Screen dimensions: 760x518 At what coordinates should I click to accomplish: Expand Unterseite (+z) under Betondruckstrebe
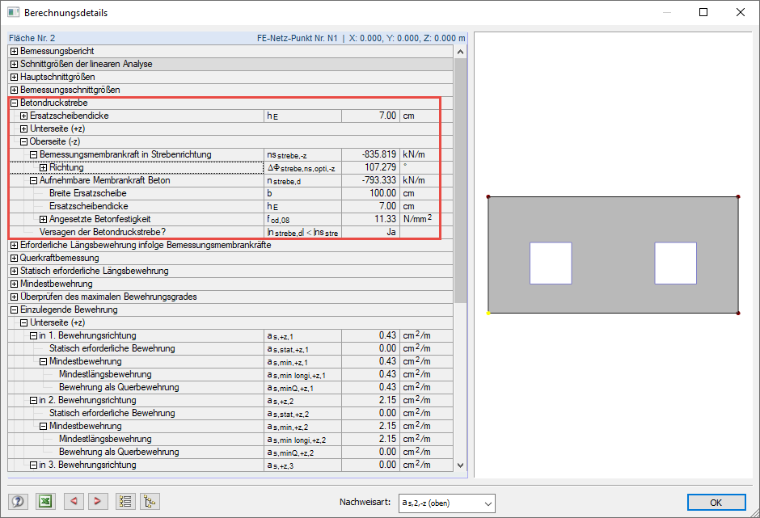click(x=24, y=129)
